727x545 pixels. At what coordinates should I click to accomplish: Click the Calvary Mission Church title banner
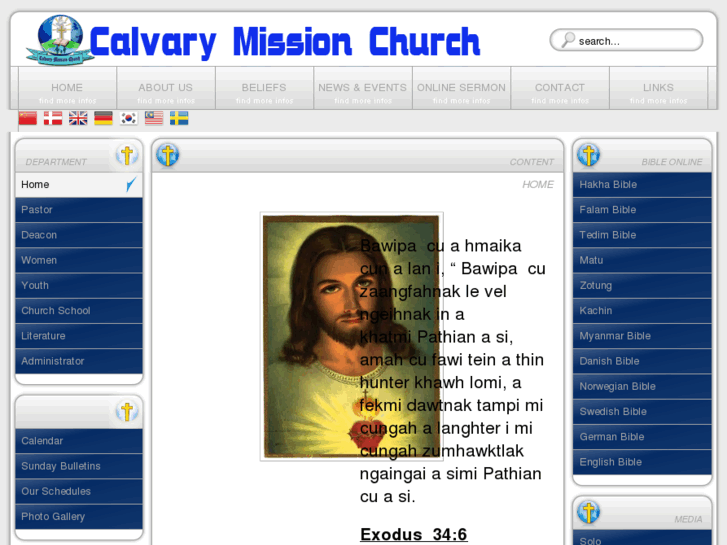pos(285,43)
